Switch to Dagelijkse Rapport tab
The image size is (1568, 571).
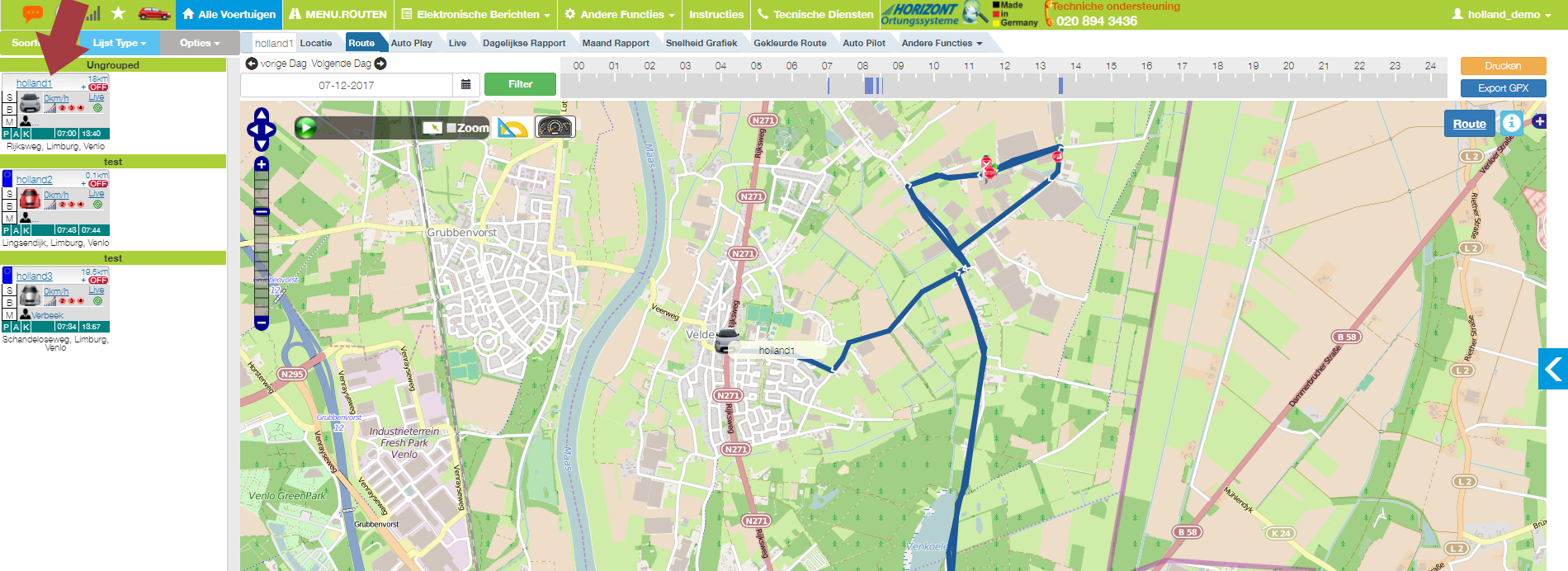coord(524,43)
